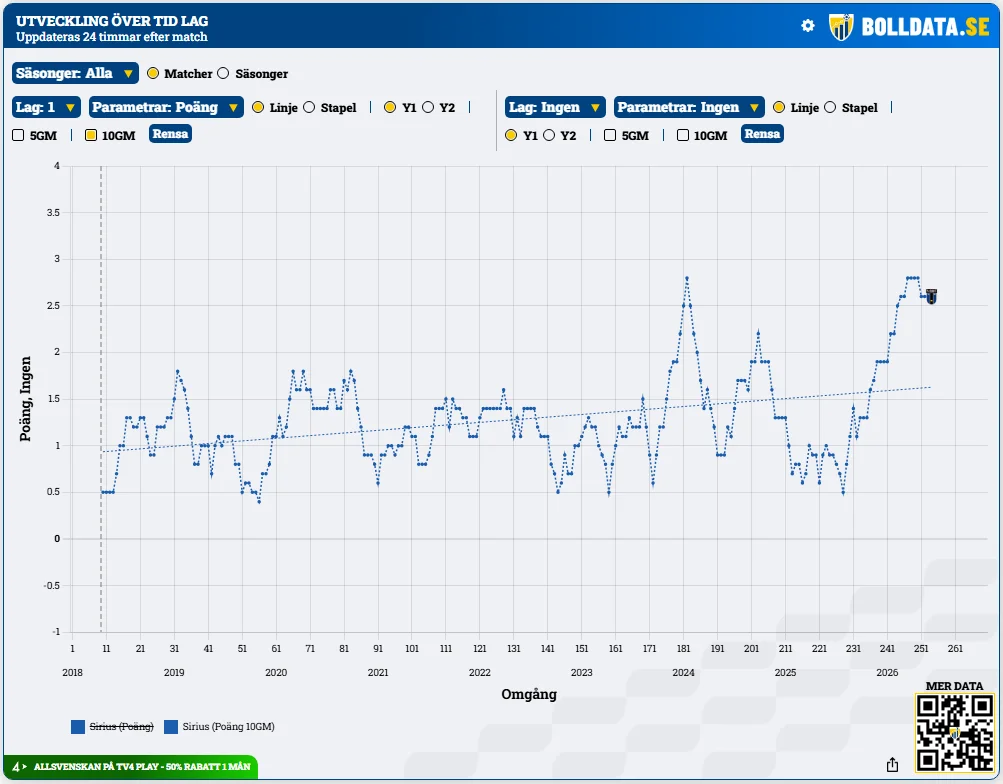
Task: Open the Parametrar: Poäng dropdown
Action: [166, 107]
